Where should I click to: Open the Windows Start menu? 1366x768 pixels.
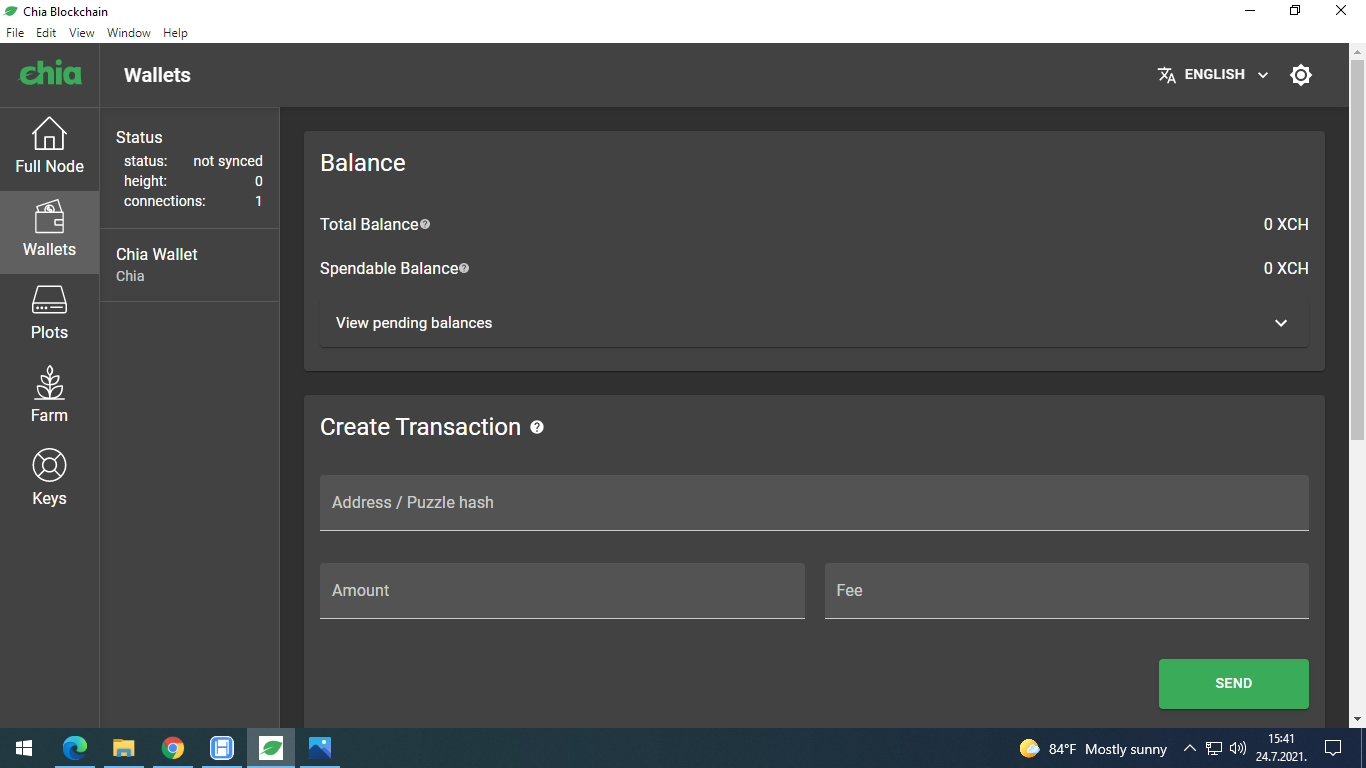point(24,748)
